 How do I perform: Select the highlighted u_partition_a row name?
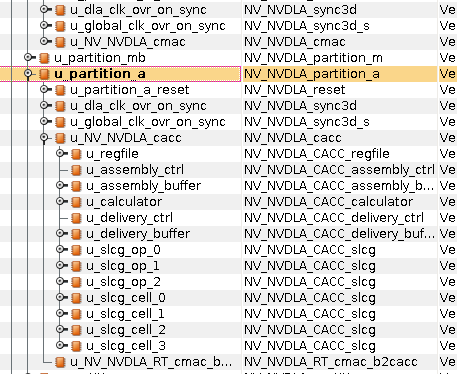point(100,75)
